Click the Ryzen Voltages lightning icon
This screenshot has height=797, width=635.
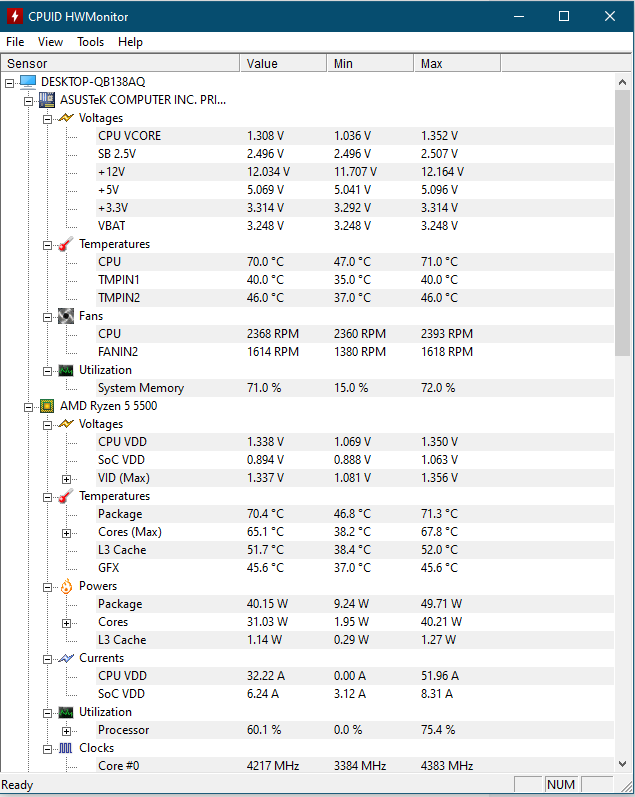click(66, 424)
